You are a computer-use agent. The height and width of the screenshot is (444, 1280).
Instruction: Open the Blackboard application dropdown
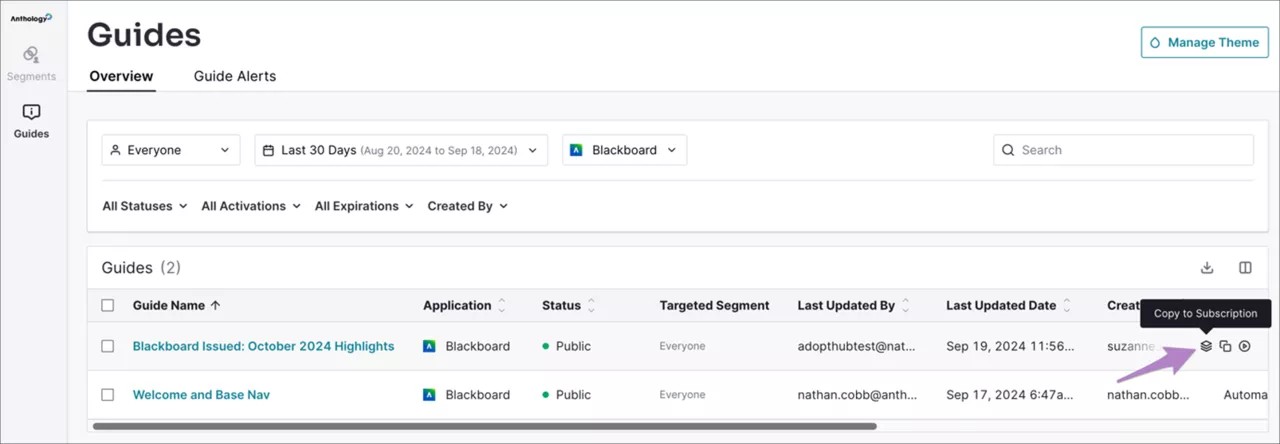pos(624,150)
